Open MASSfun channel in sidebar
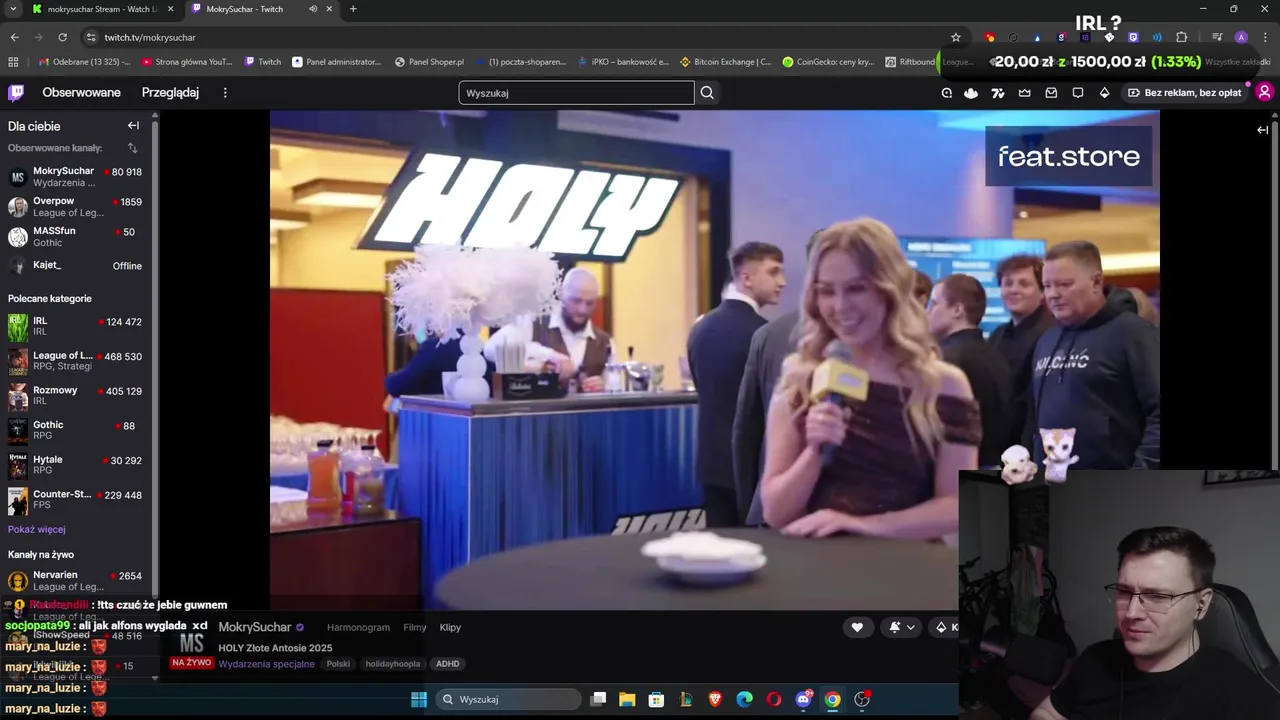 [x=75, y=237]
